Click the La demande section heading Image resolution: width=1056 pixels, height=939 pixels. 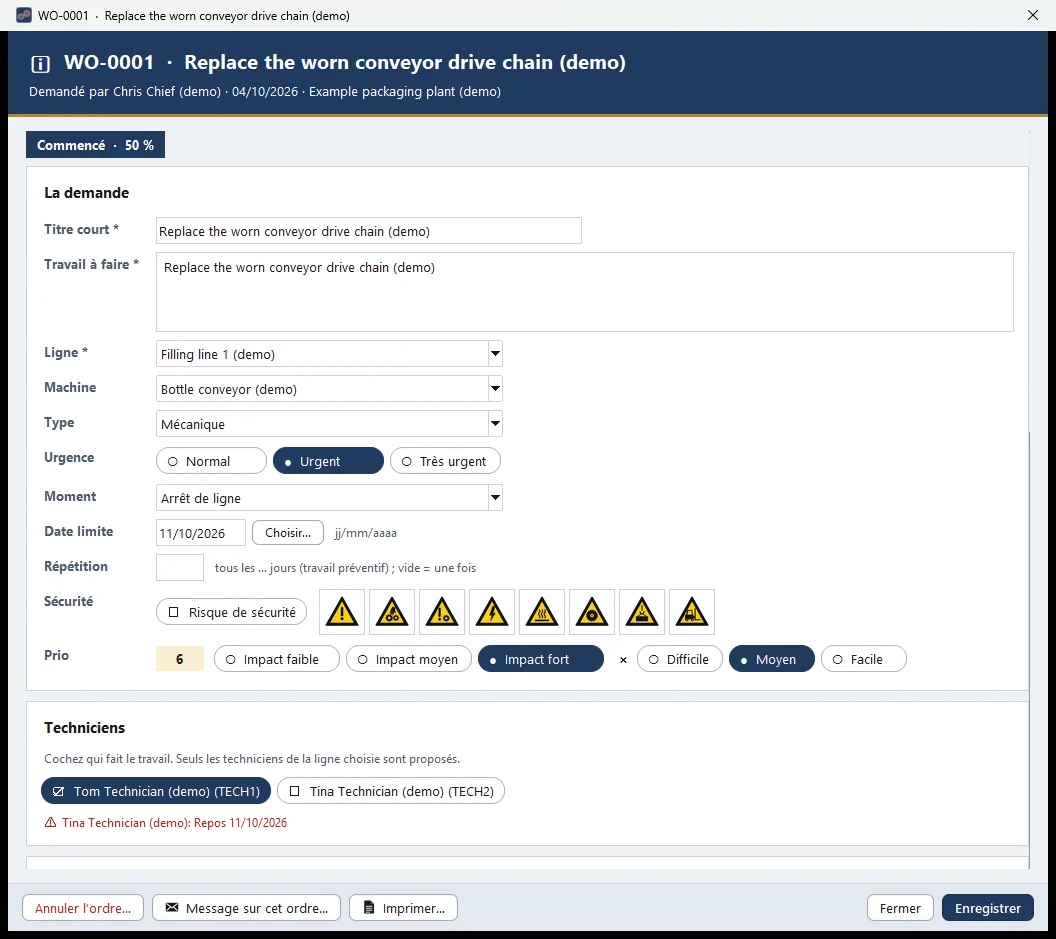87,193
